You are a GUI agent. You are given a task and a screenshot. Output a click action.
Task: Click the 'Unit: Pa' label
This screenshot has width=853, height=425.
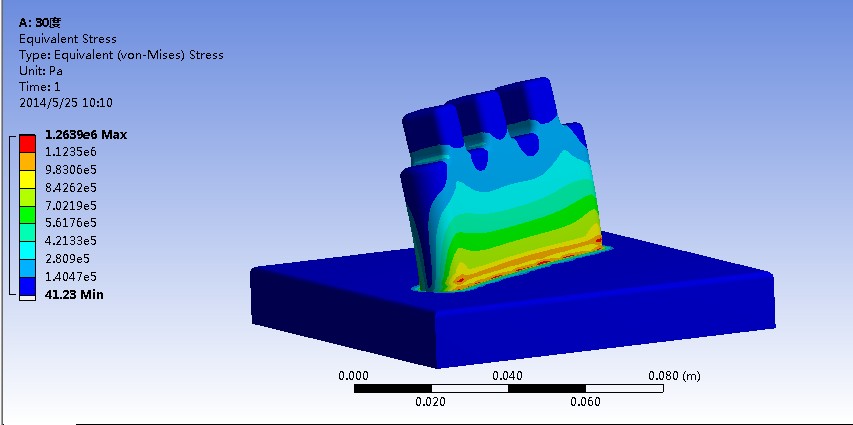pos(41,71)
